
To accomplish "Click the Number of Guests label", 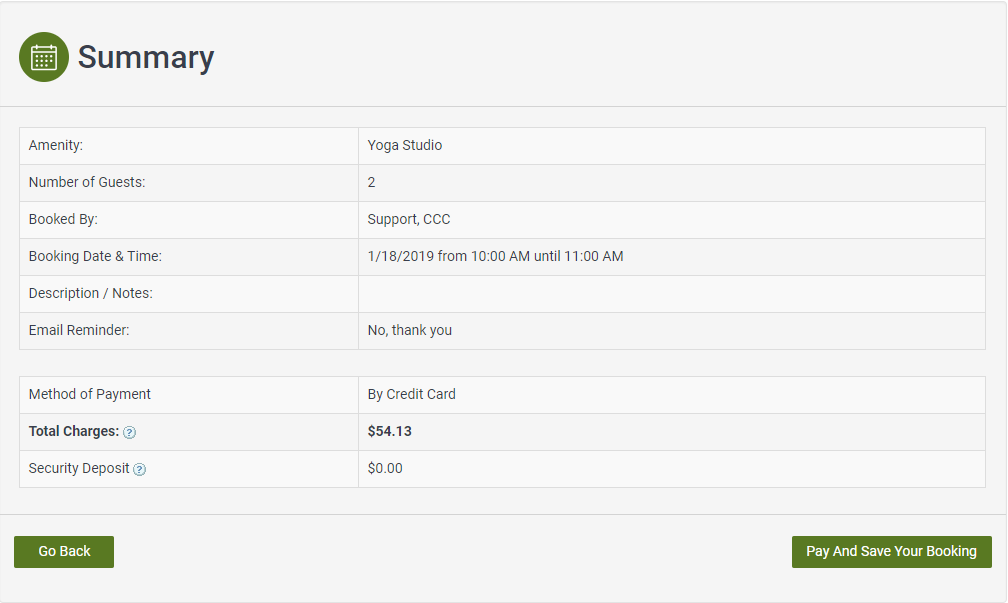I will [x=87, y=182].
